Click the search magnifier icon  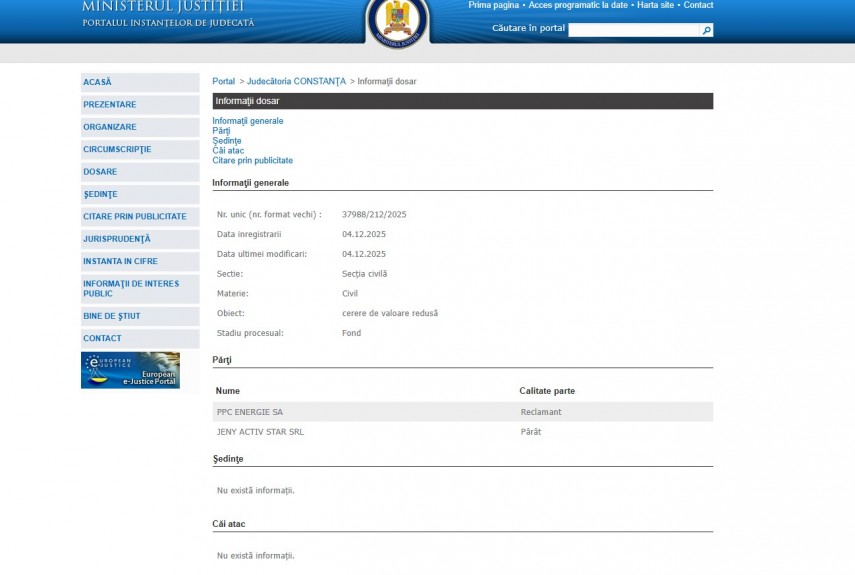pos(706,30)
